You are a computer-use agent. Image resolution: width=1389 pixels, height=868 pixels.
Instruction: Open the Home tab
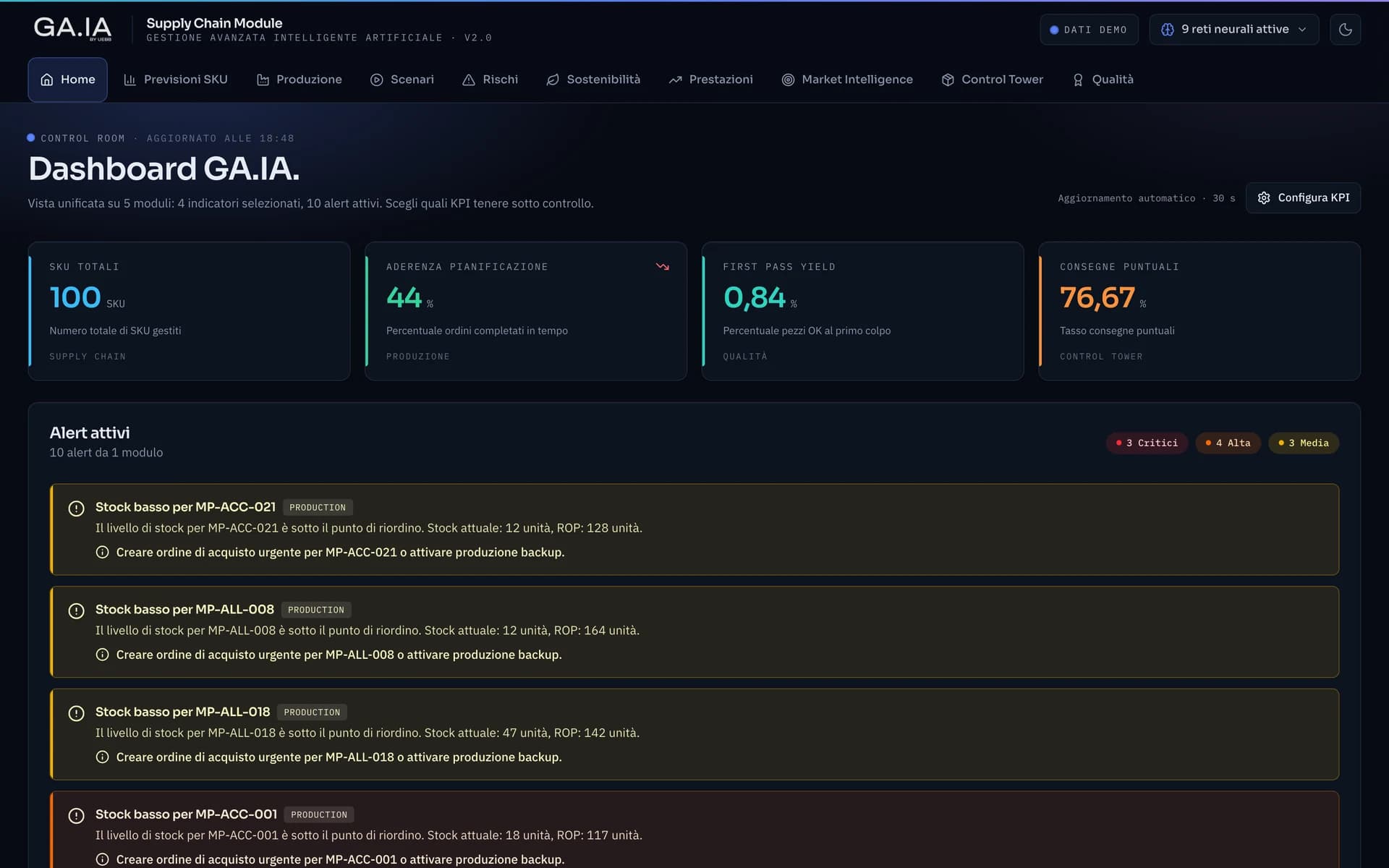coord(67,80)
